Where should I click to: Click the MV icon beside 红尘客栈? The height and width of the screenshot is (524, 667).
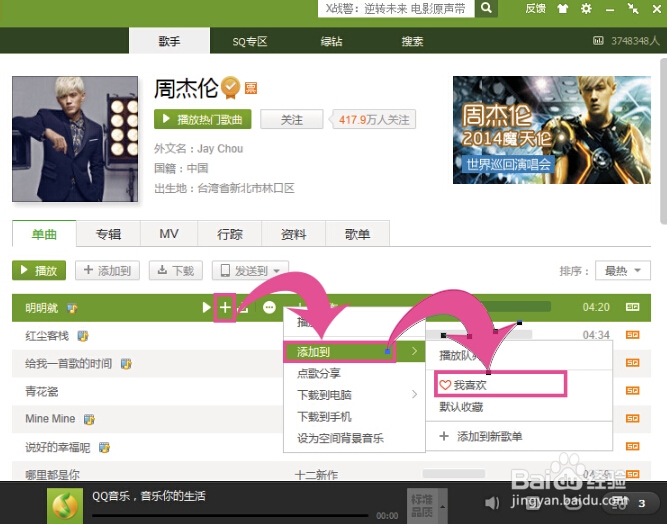[83, 336]
